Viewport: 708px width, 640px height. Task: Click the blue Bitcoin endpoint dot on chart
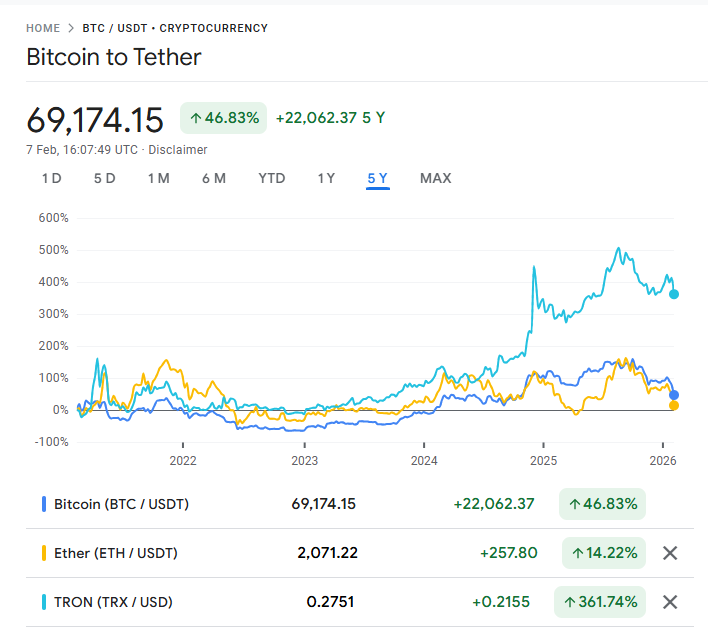(x=674, y=395)
